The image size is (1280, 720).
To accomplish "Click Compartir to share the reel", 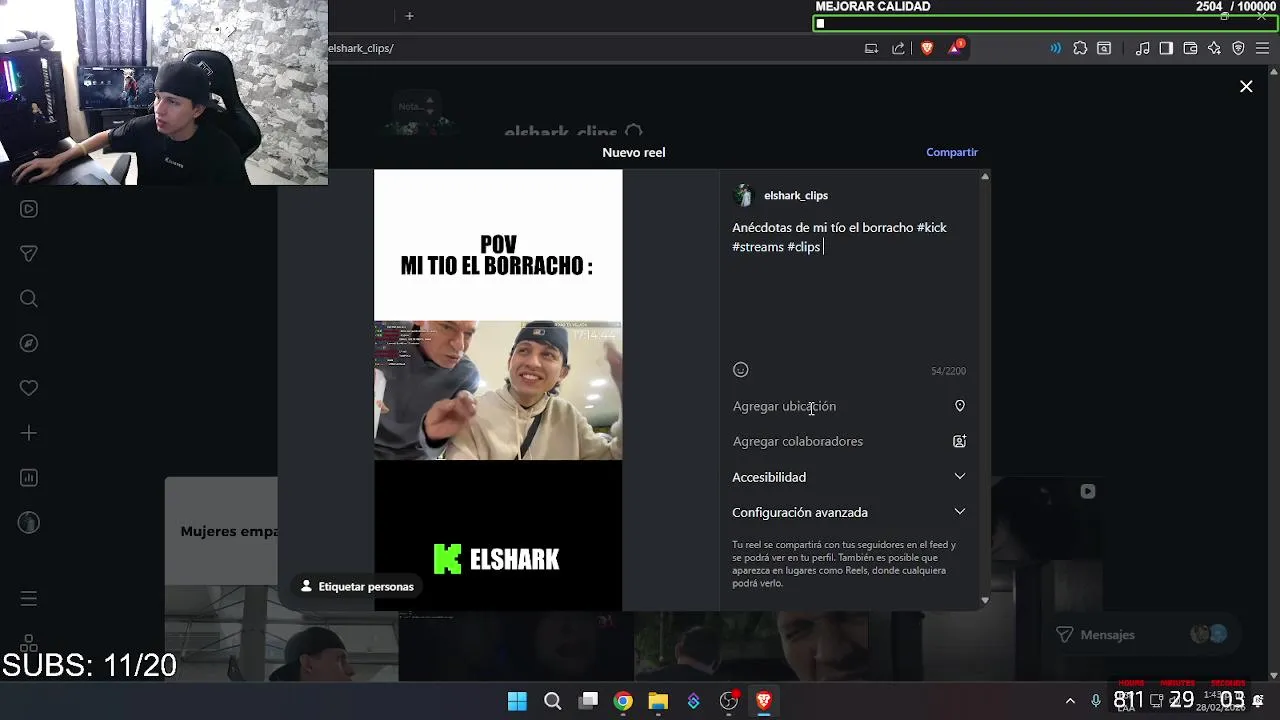I will click(x=952, y=152).
